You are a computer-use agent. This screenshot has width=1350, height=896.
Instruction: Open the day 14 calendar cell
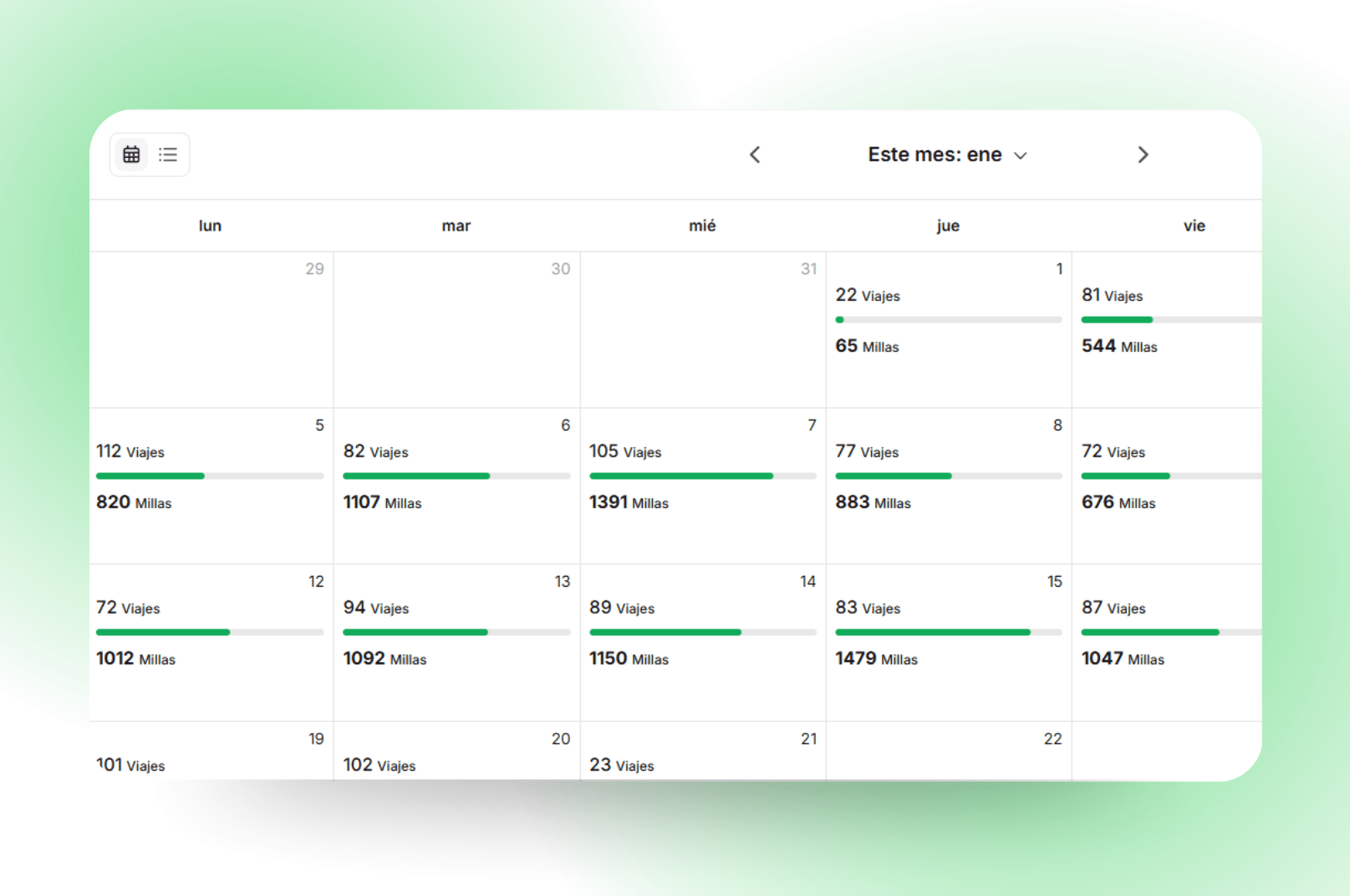click(702, 644)
